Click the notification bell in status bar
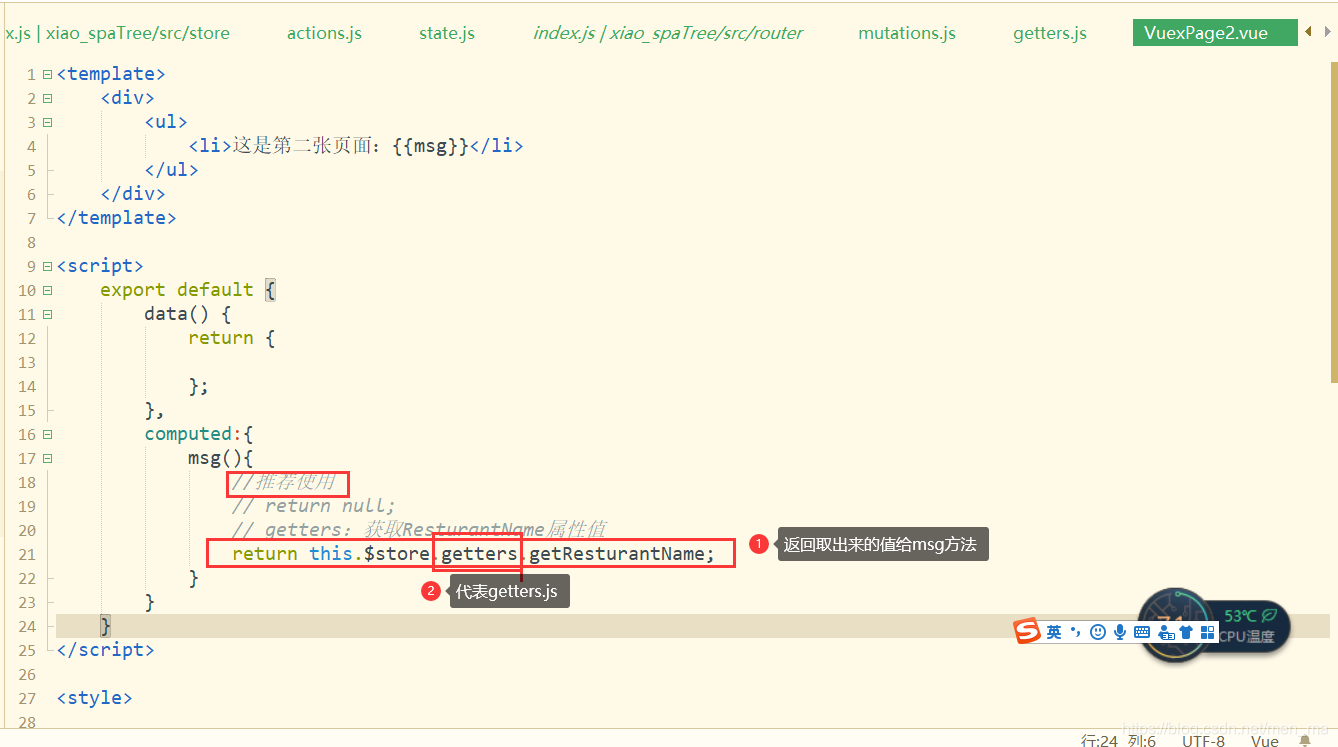The width and height of the screenshot is (1338, 747). tap(1305, 741)
